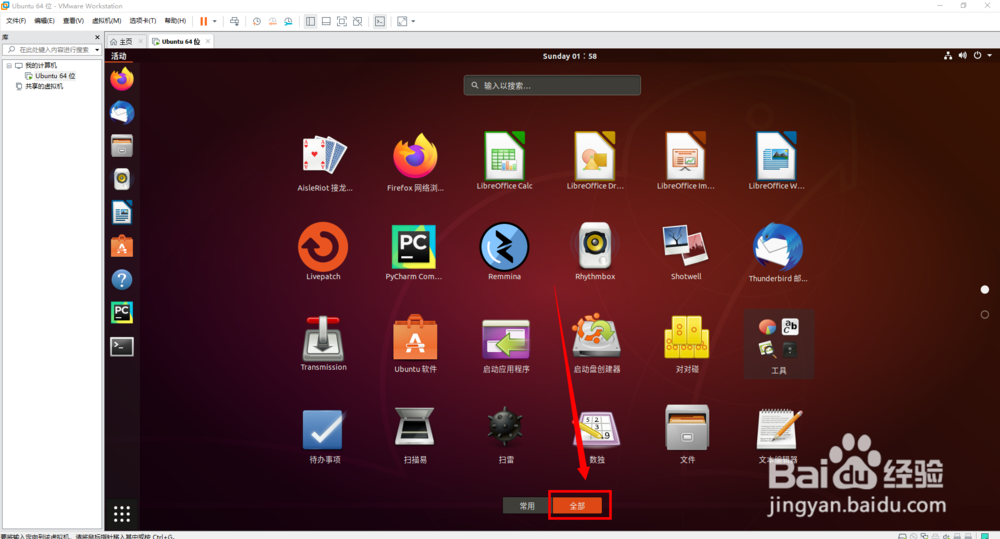Open AisleRiot solitaire card game
Image resolution: width=1000 pixels, height=539 pixels.
coord(324,162)
